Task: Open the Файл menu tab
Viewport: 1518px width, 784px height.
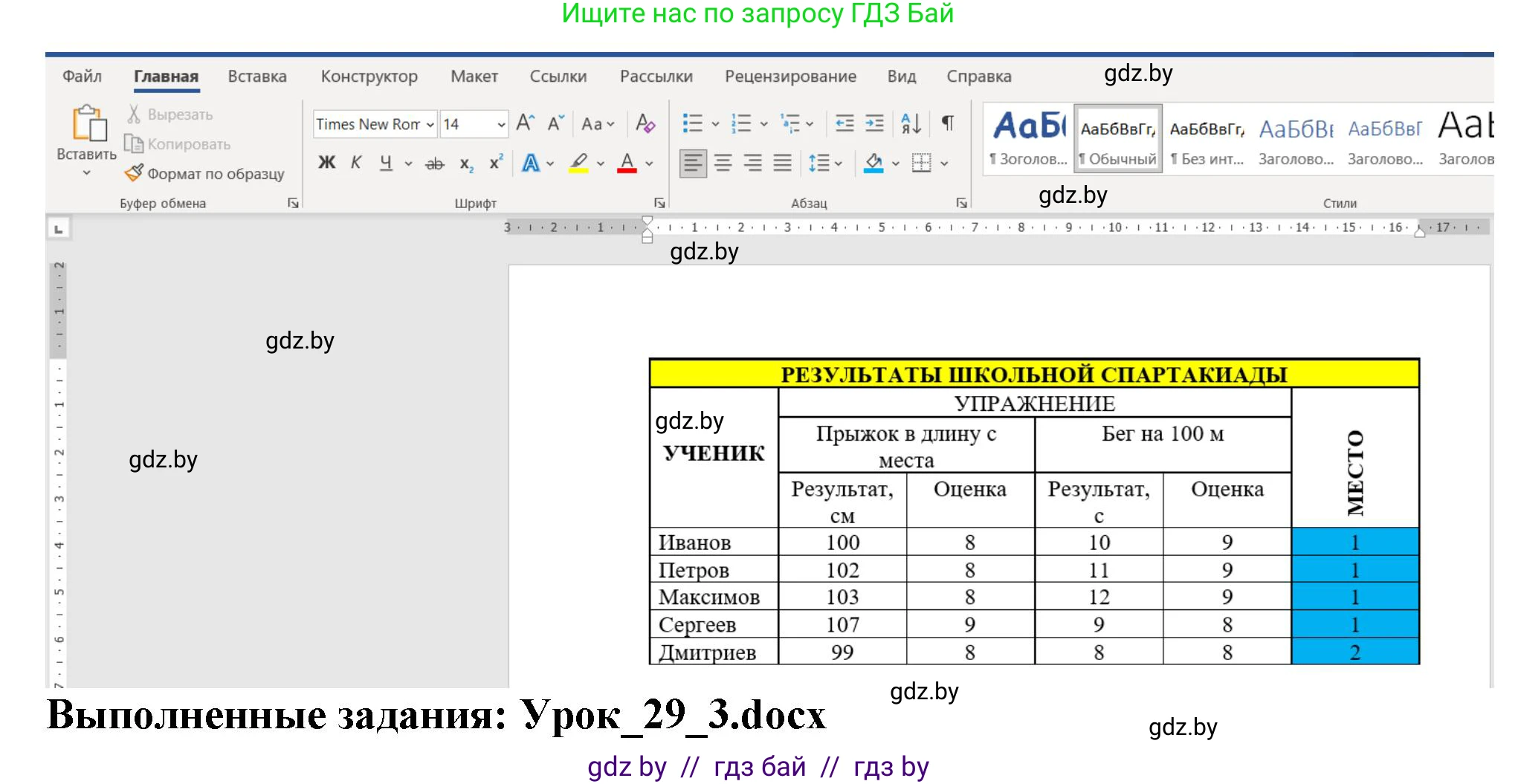Action: (x=82, y=76)
